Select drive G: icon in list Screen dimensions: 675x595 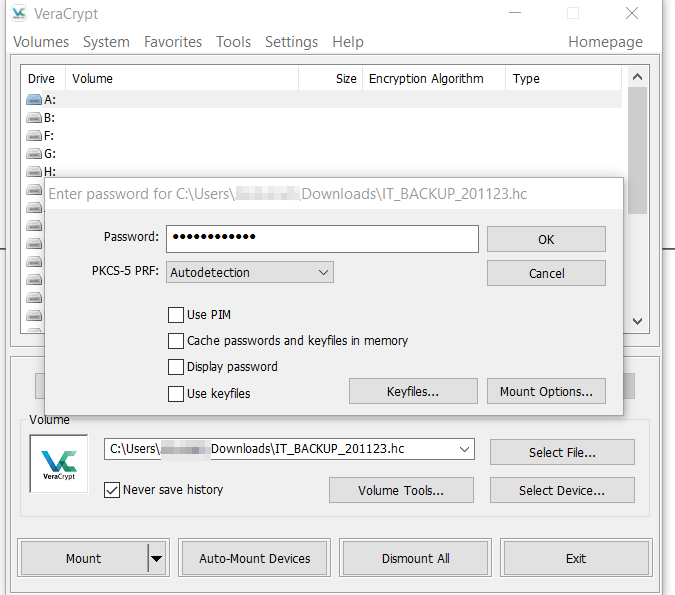point(34,153)
